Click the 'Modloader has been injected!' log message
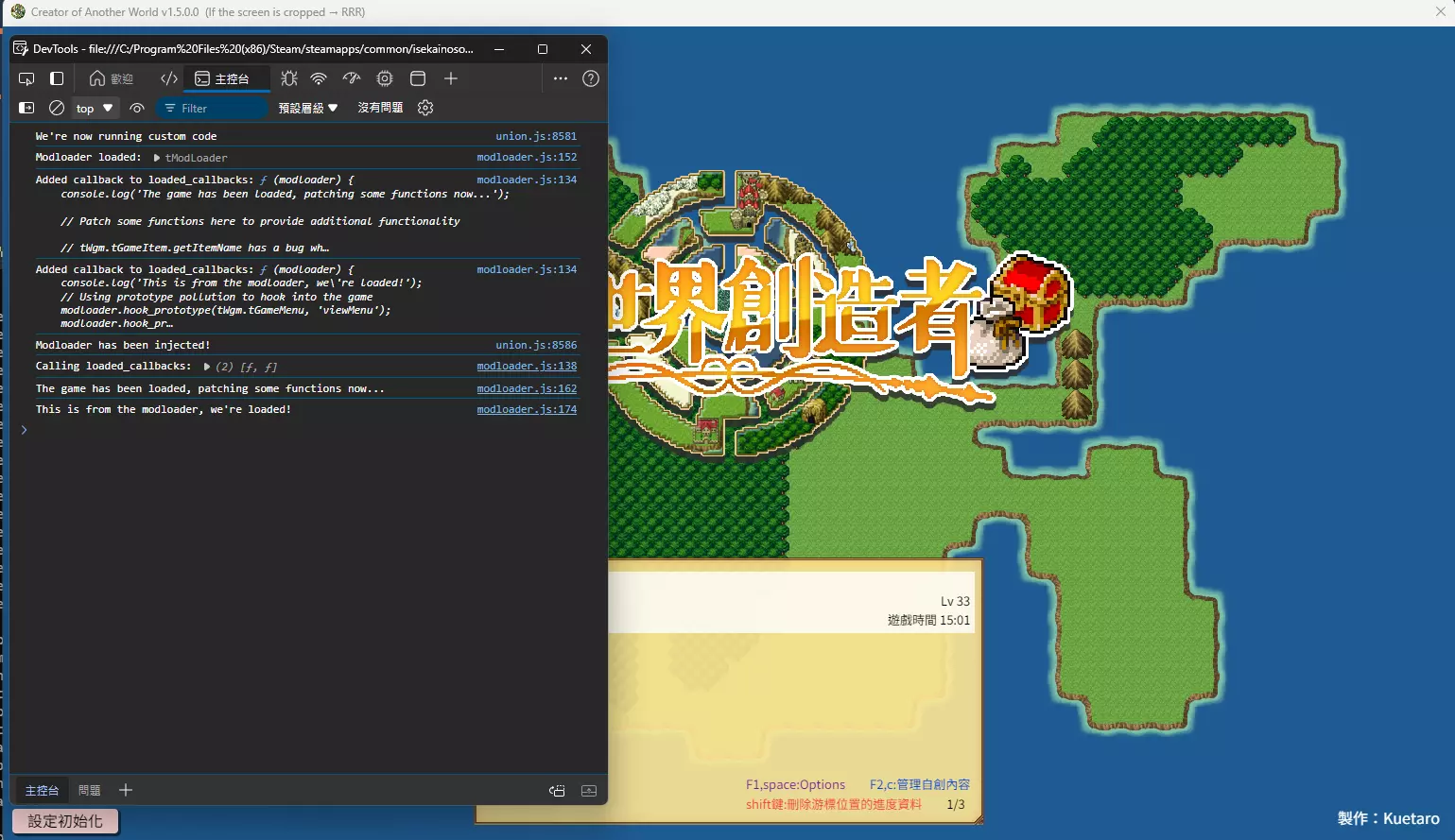Screen dimensions: 1455x840 [x=123, y=345]
